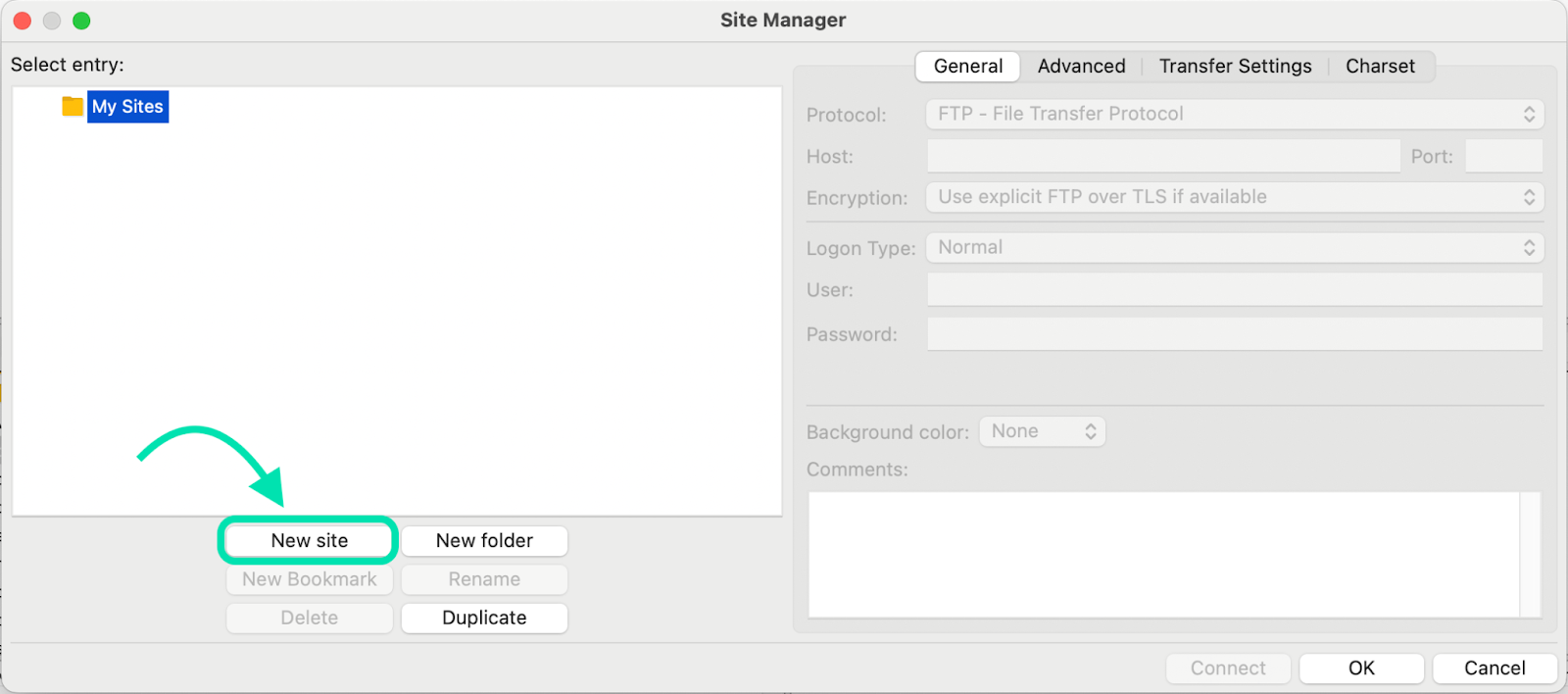This screenshot has width=1568, height=694.
Task: Click the Rename button
Action: (484, 579)
